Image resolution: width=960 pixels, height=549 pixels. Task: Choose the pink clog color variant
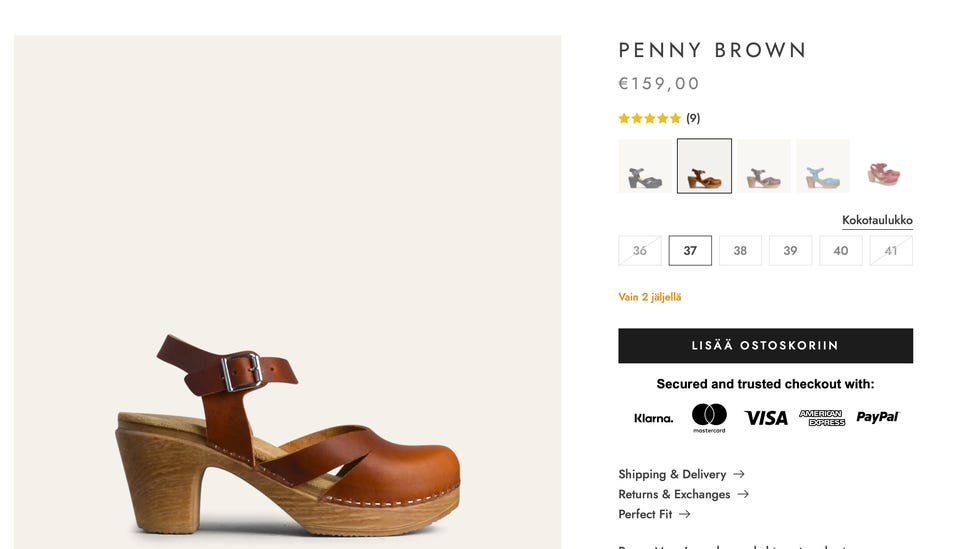pos(883,166)
